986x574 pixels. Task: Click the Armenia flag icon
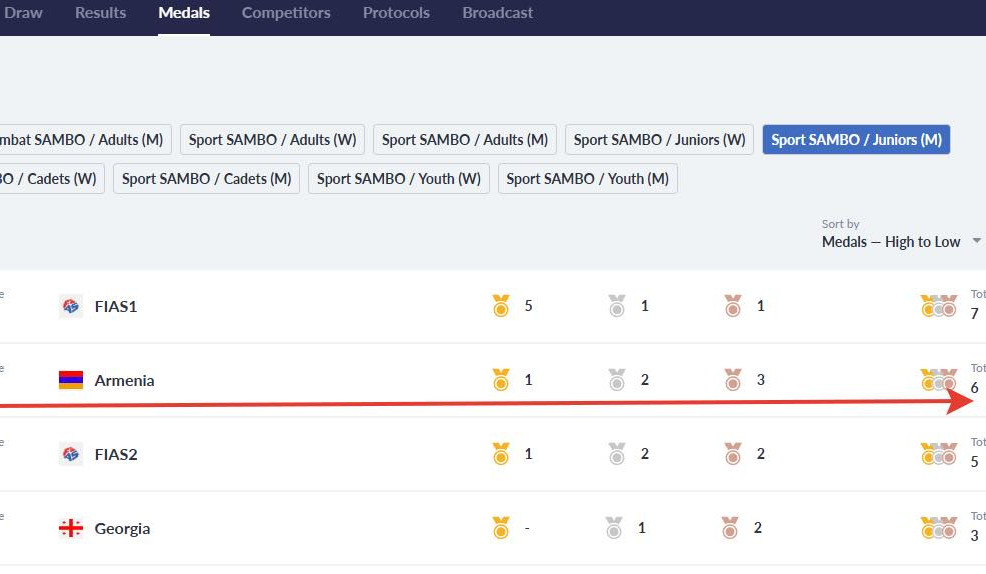(x=70, y=380)
